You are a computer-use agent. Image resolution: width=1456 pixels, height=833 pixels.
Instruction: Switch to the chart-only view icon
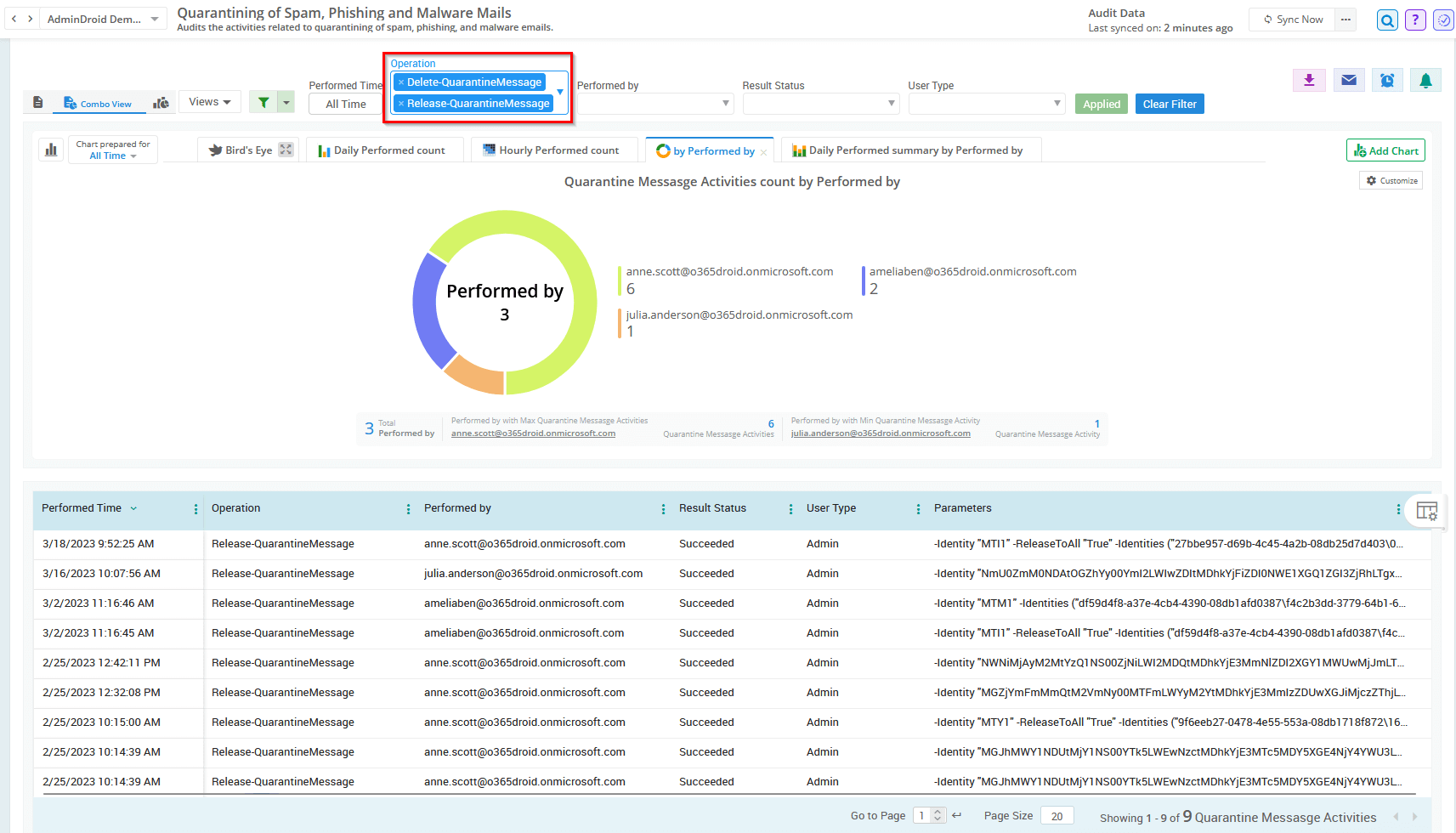161,103
